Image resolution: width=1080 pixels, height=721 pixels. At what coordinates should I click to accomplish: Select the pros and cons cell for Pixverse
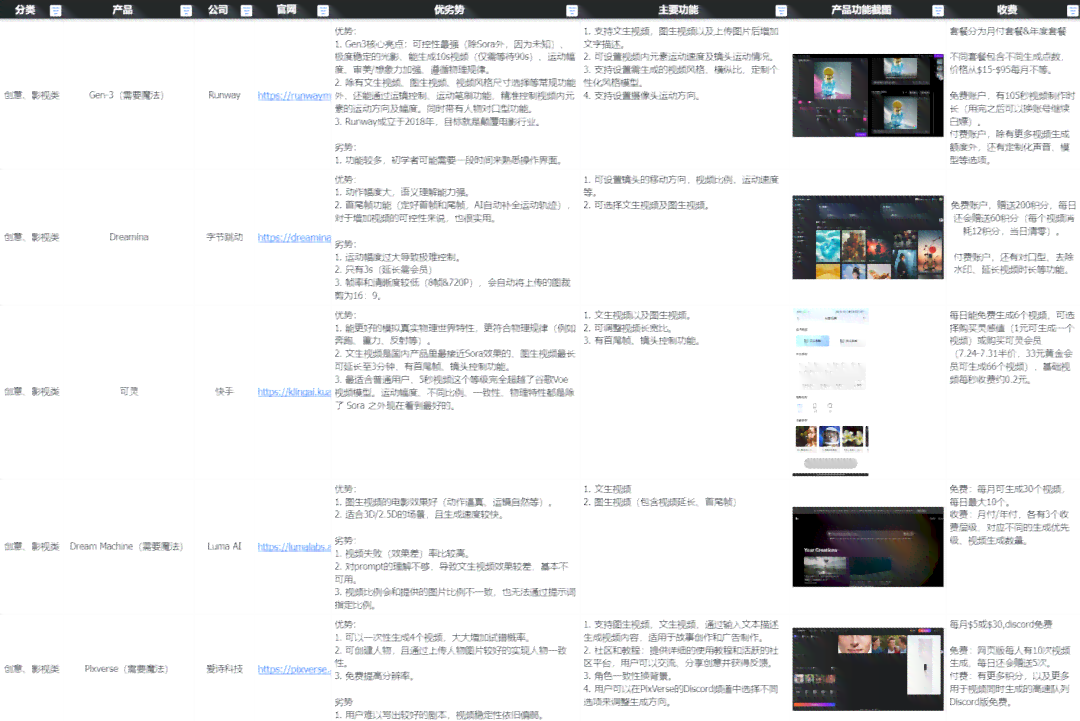(455, 669)
